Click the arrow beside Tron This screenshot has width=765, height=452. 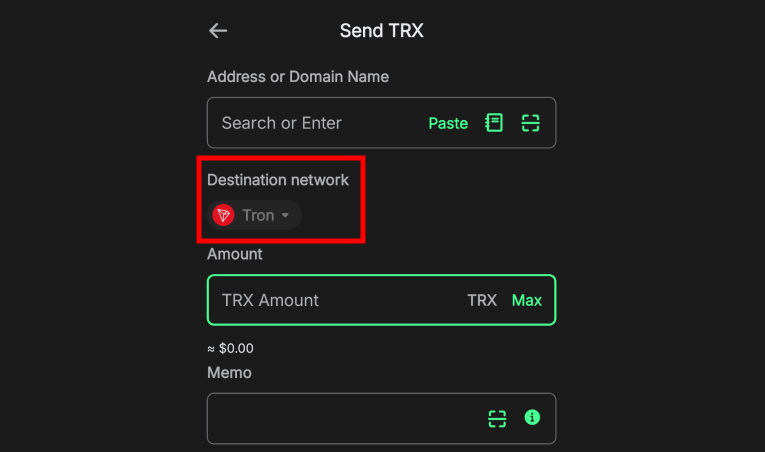[285, 215]
